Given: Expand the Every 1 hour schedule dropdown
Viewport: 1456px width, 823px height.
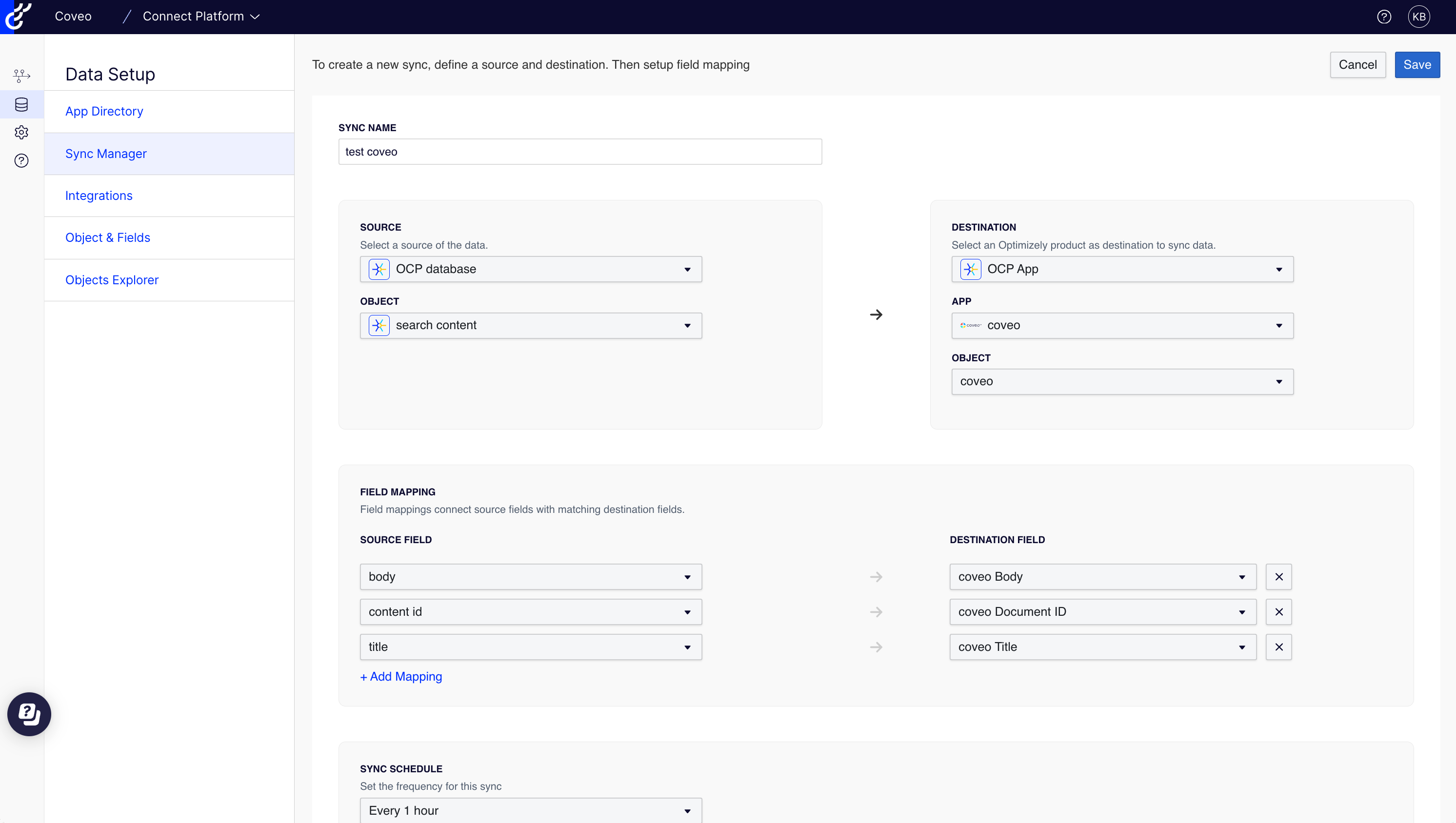Looking at the screenshot, I should pos(530,810).
